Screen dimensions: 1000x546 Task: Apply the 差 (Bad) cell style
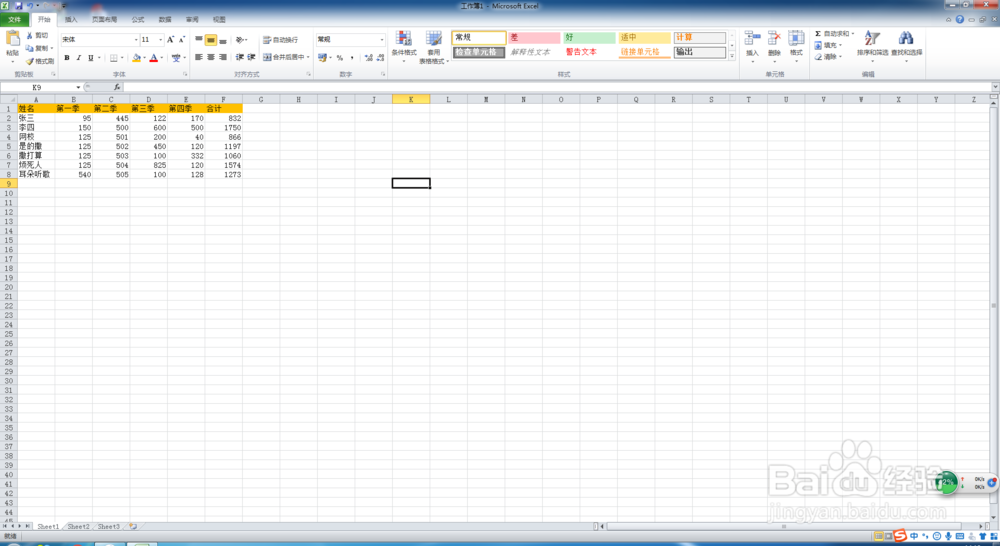(x=534, y=38)
